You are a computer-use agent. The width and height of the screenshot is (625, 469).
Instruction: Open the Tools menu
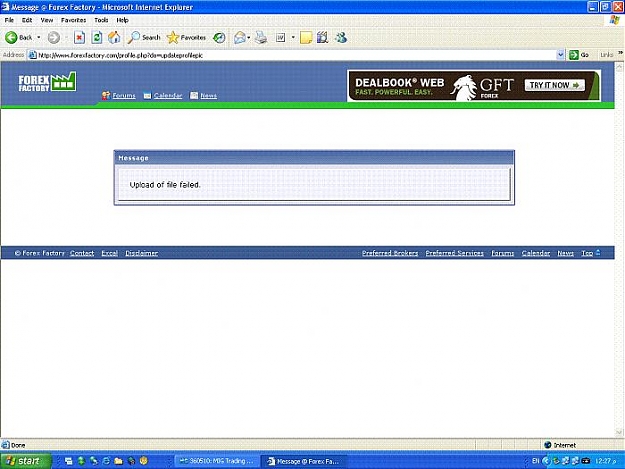pos(101,20)
